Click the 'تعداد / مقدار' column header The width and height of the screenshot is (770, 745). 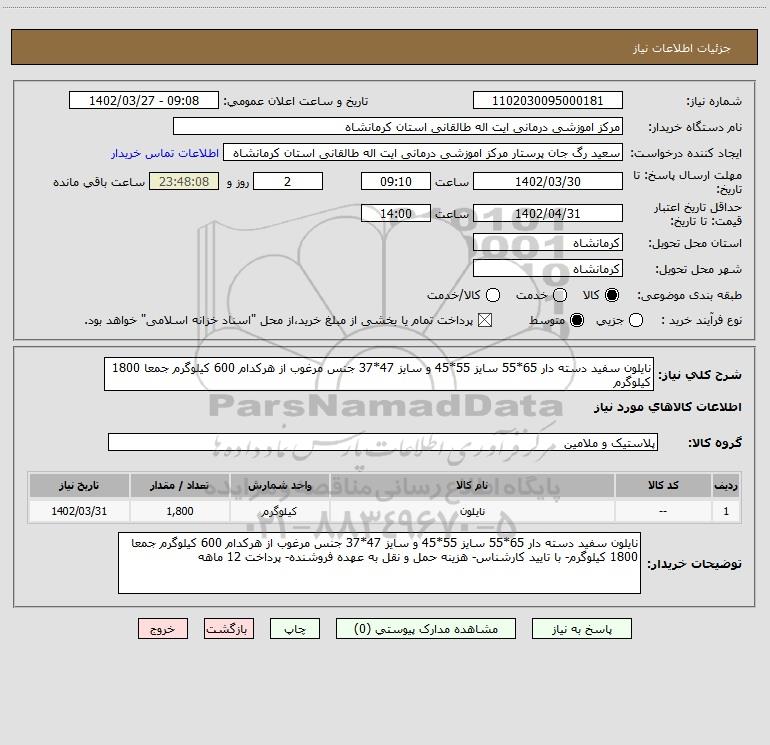click(x=180, y=485)
